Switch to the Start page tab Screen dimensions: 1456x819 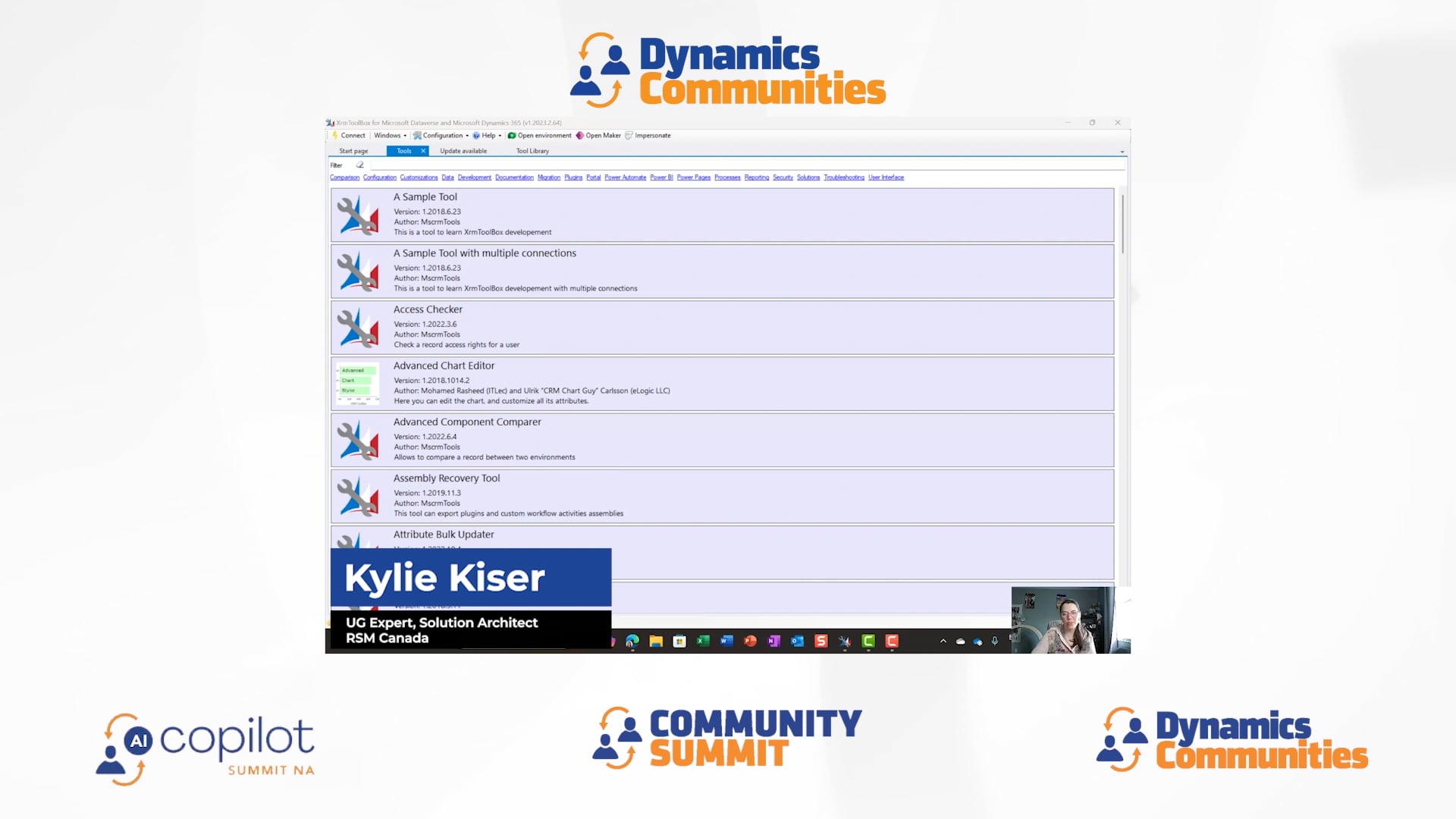pos(353,151)
